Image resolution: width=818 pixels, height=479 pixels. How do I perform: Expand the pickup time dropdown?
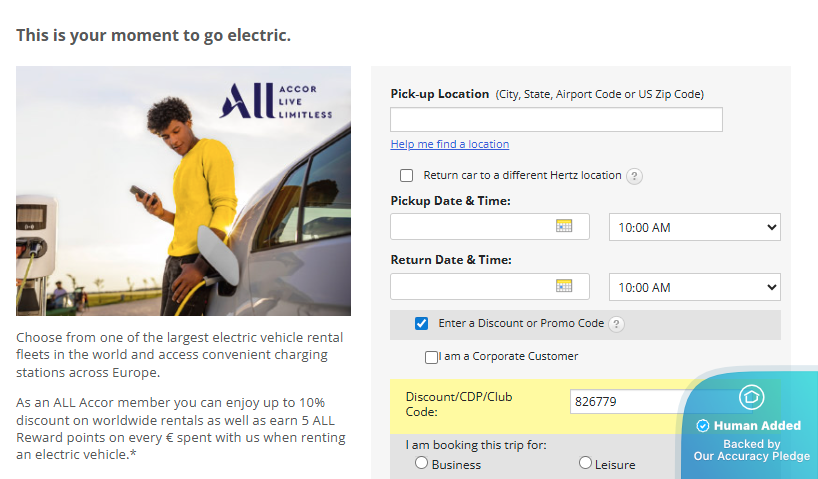694,227
